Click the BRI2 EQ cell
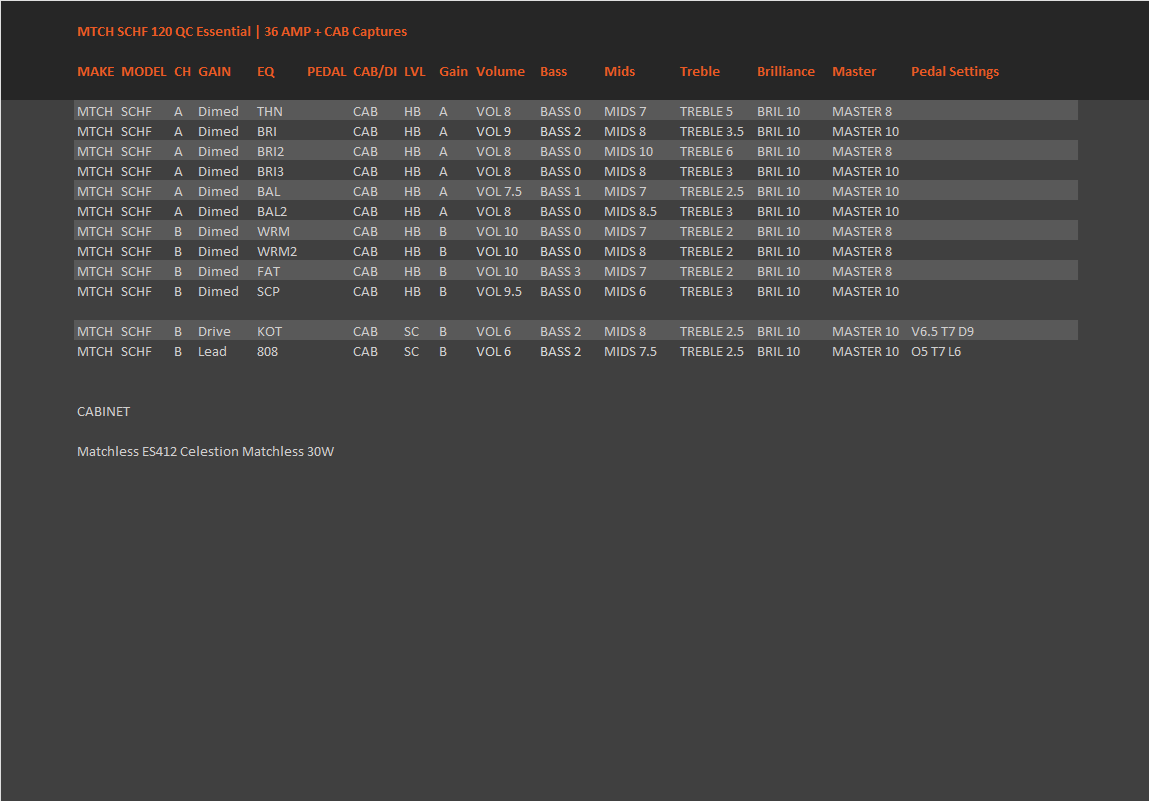Image resolution: width=1149 pixels, height=804 pixels. coord(270,152)
